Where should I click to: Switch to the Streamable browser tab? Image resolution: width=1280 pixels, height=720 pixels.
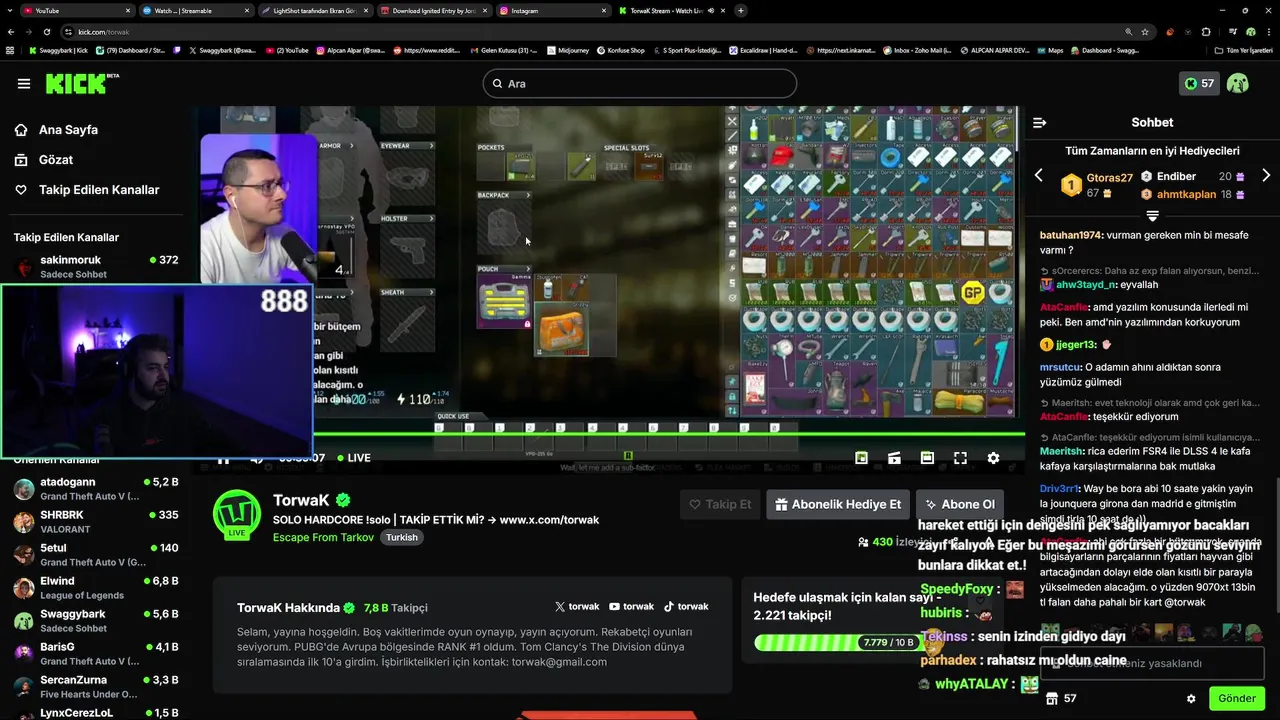[194, 10]
